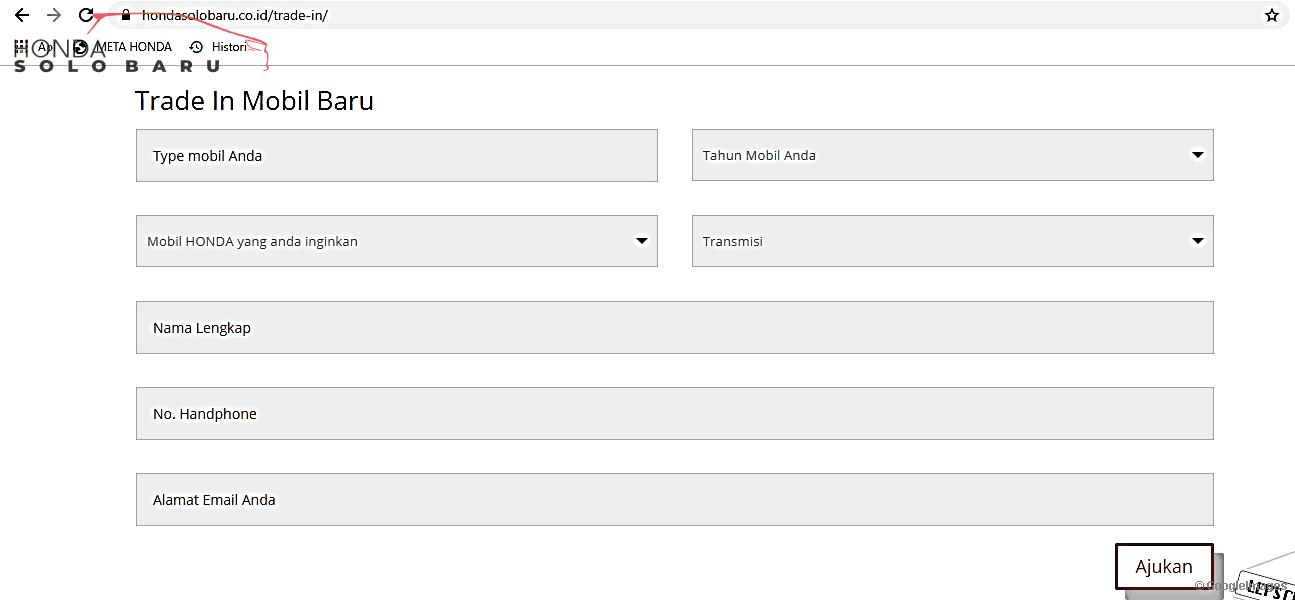The width and height of the screenshot is (1295, 600).
Task: Click the address bar URL
Action: click(x=235, y=15)
